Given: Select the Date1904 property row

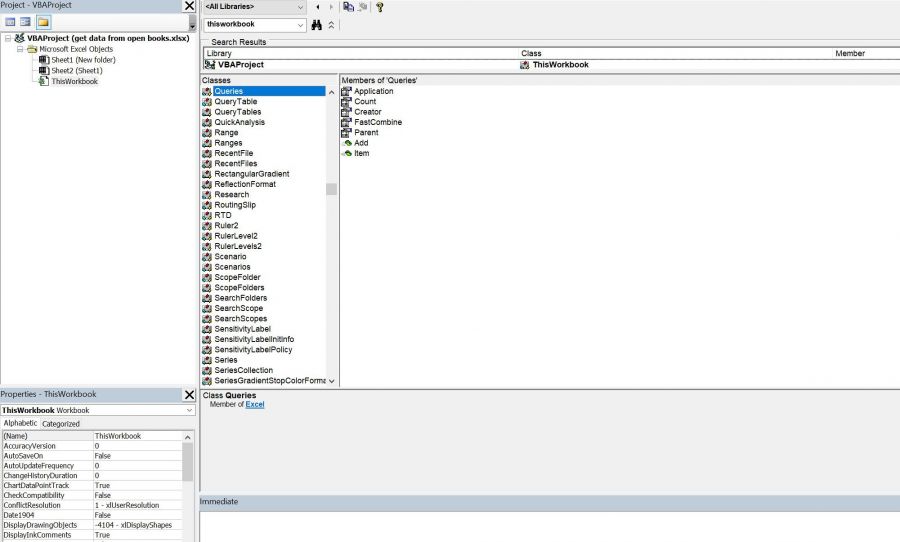Looking at the screenshot, I should coord(92,515).
